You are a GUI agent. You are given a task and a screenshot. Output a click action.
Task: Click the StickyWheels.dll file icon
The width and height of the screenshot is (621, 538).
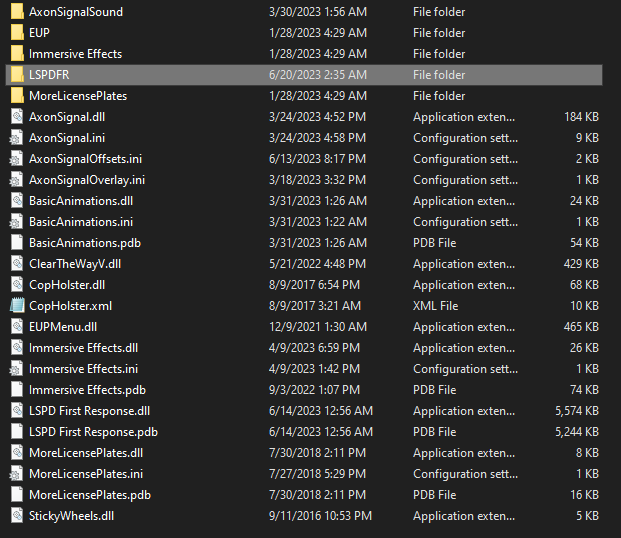click(17, 516)
